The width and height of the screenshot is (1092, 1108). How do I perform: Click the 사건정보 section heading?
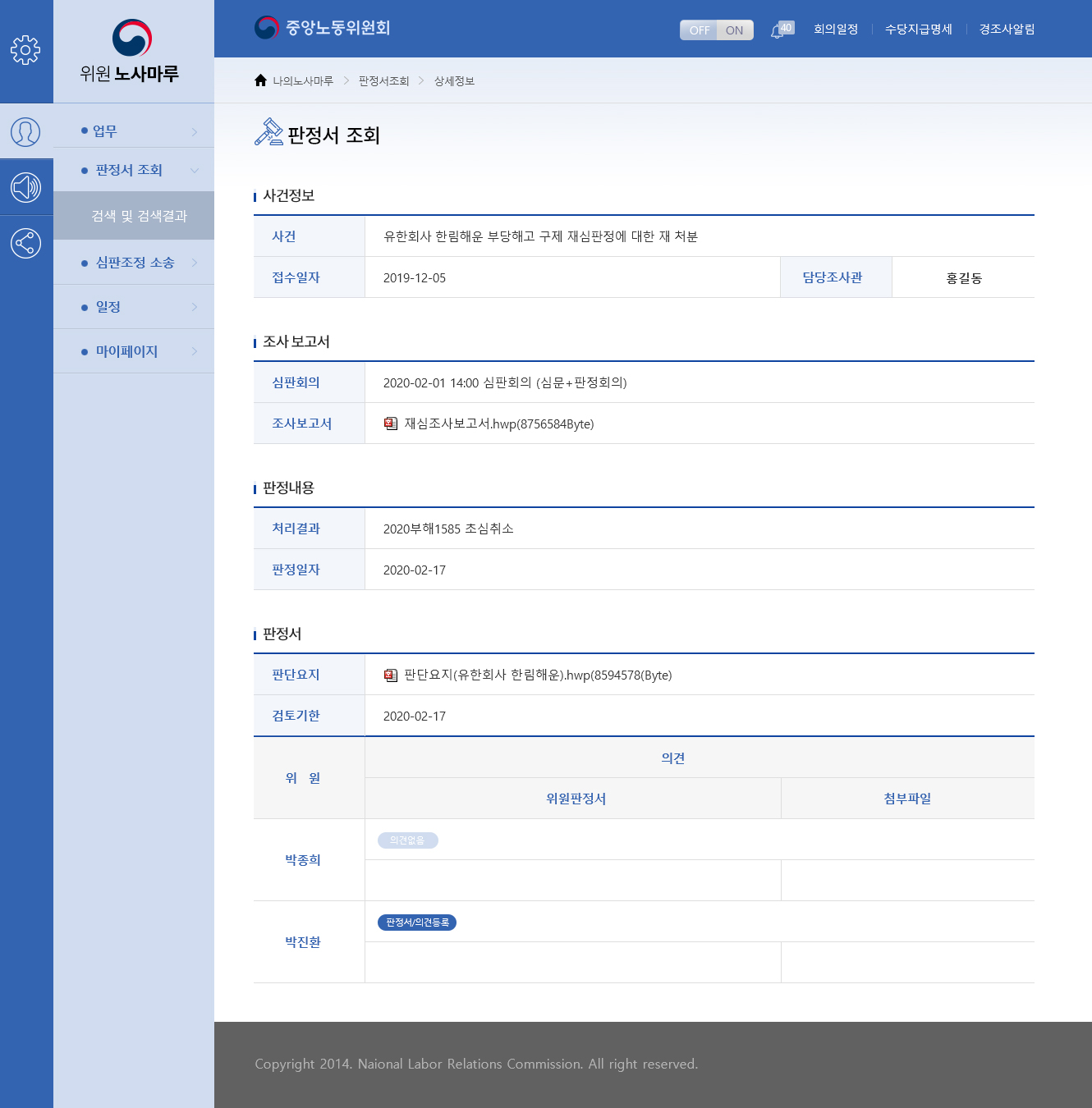288,195
